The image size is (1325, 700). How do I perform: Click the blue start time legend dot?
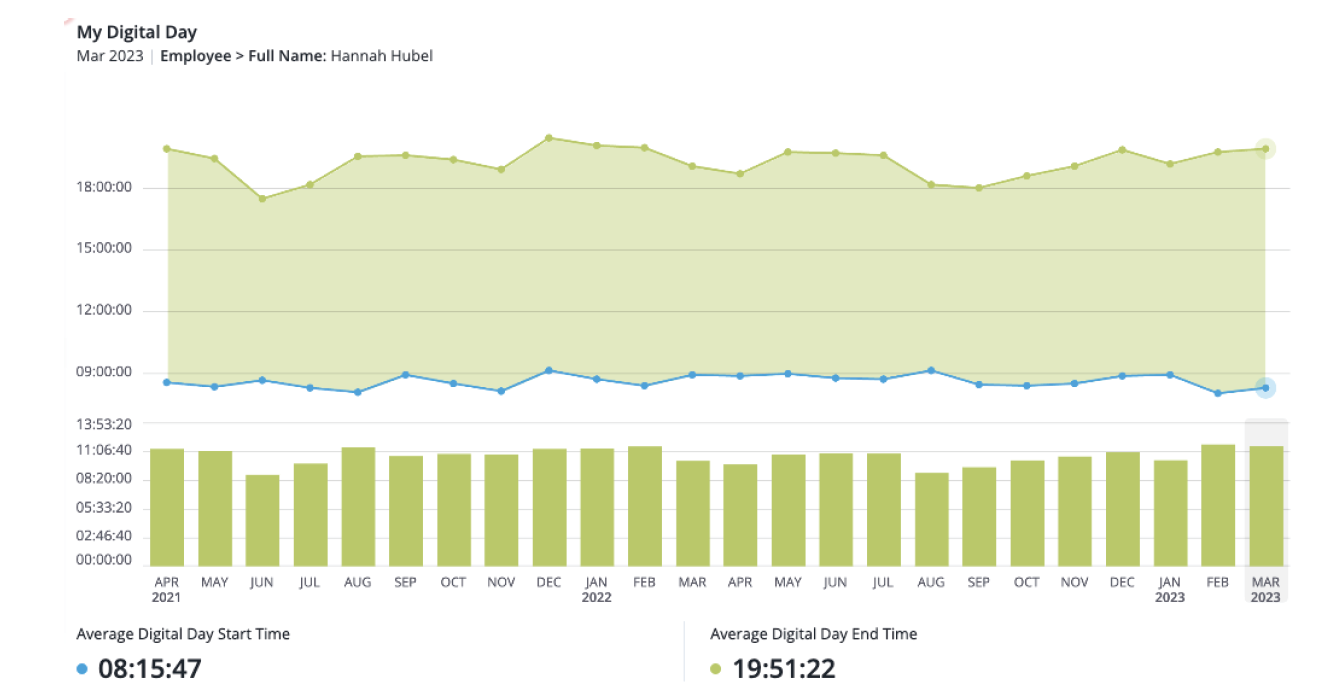click(x=82, y=669)
